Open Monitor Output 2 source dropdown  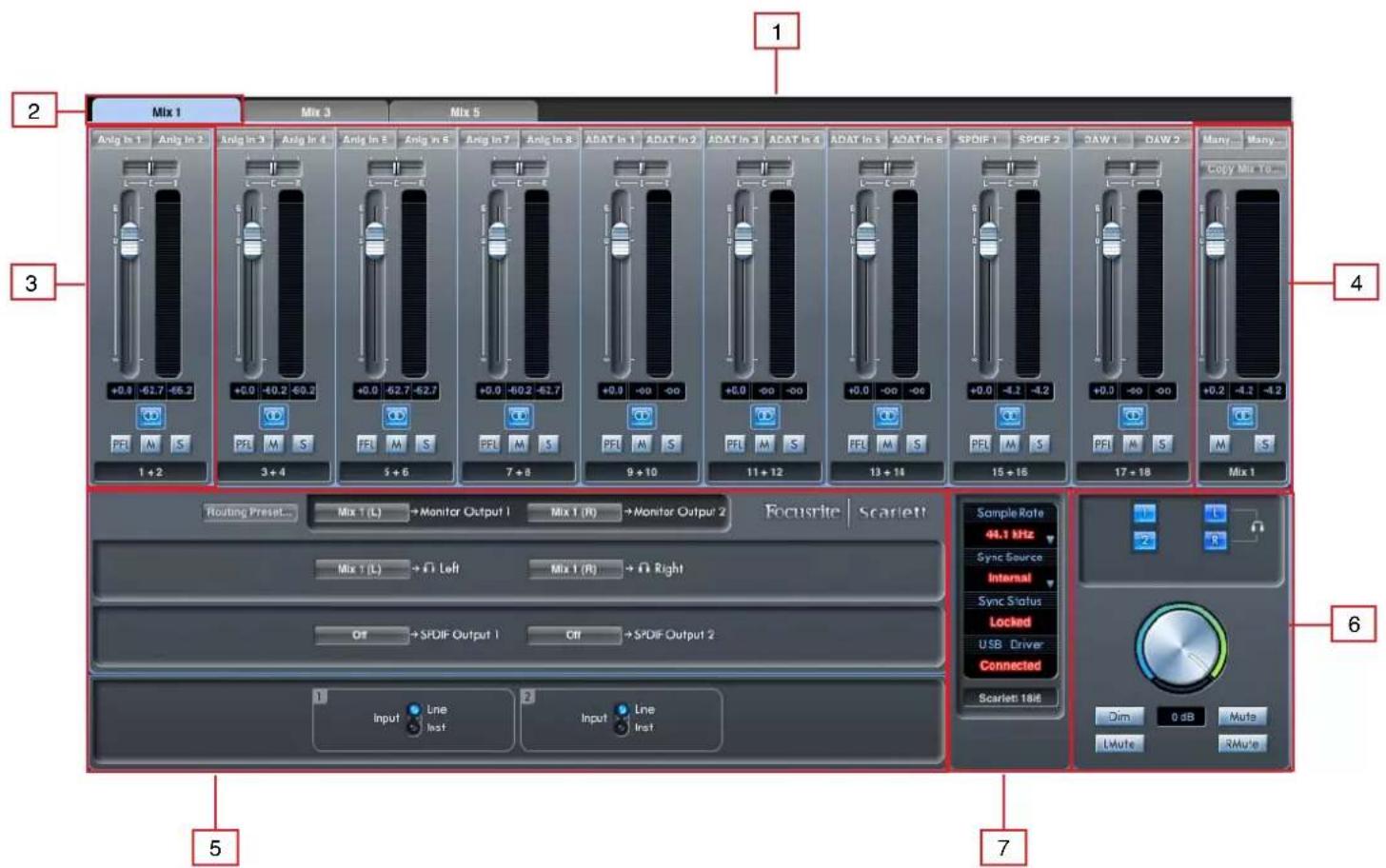tap(574, 512)
